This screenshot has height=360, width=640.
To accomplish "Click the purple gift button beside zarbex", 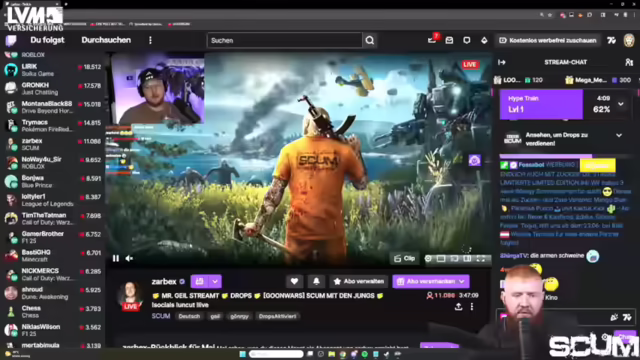I will tap(200, 281).
